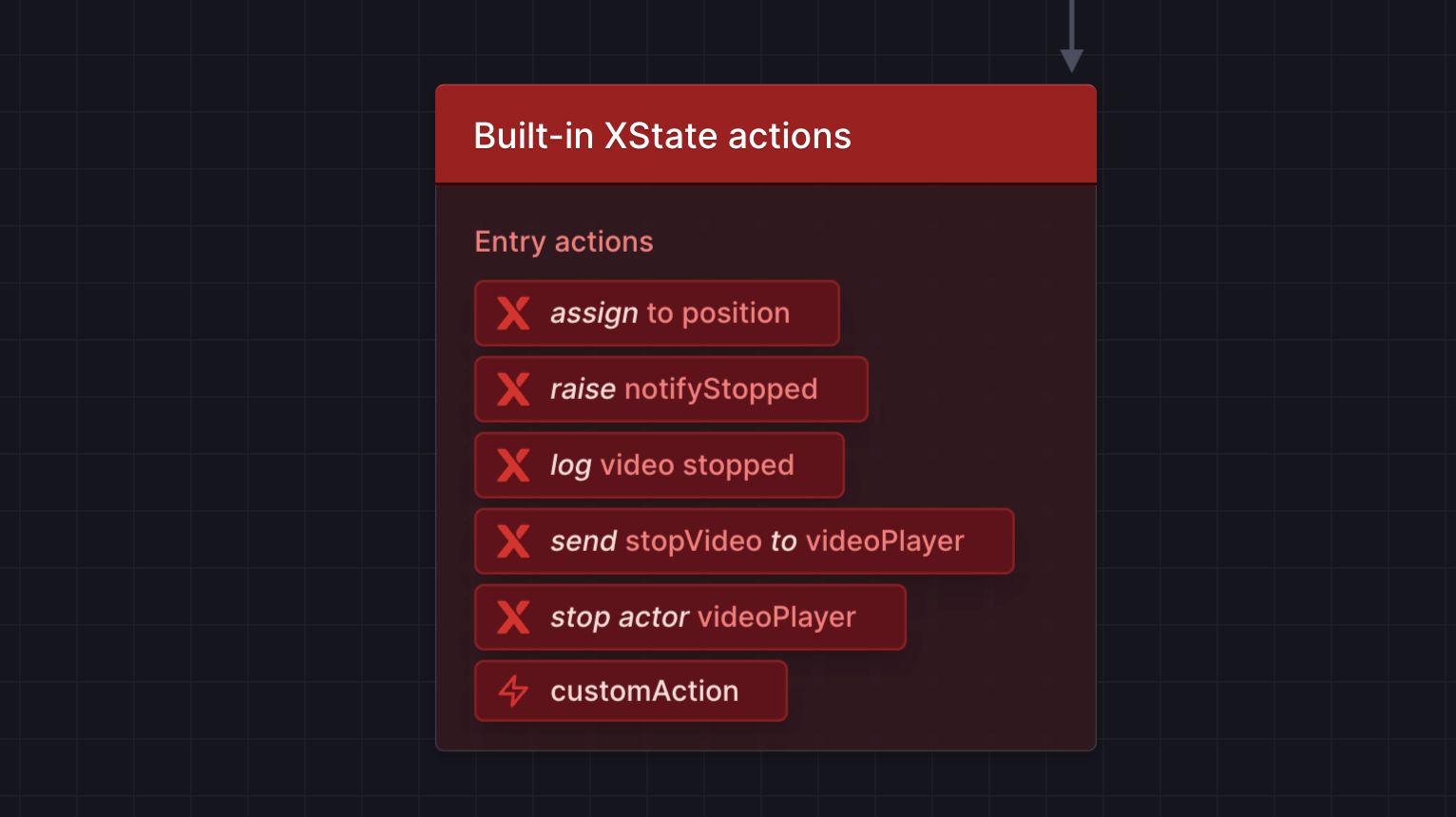The image size is (1456, 817).
Task: Click the lightning bolt icon on customAction
Action: pos(513,691)
